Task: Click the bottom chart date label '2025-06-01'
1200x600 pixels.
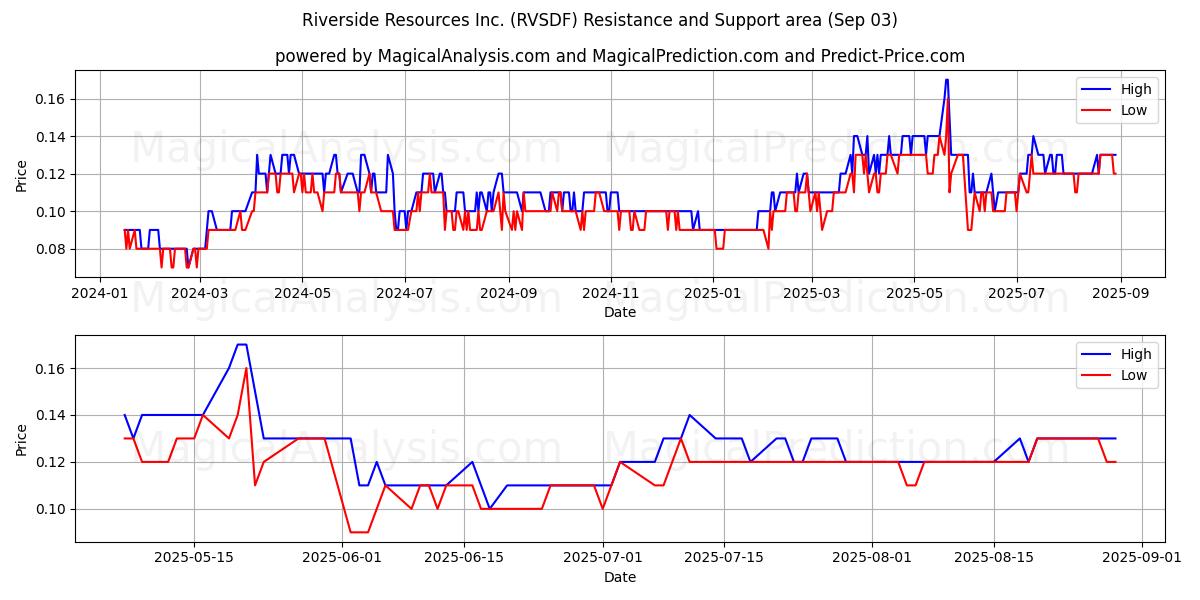Action: [342, 559]
